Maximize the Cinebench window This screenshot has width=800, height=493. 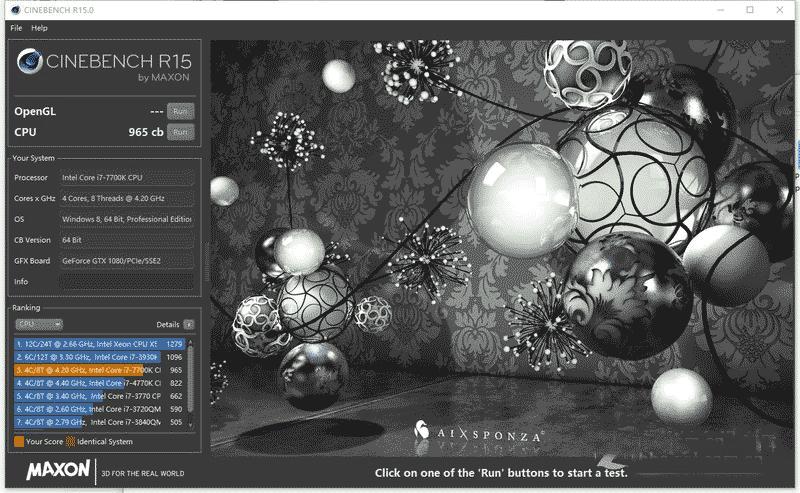(x=750, y=10)
